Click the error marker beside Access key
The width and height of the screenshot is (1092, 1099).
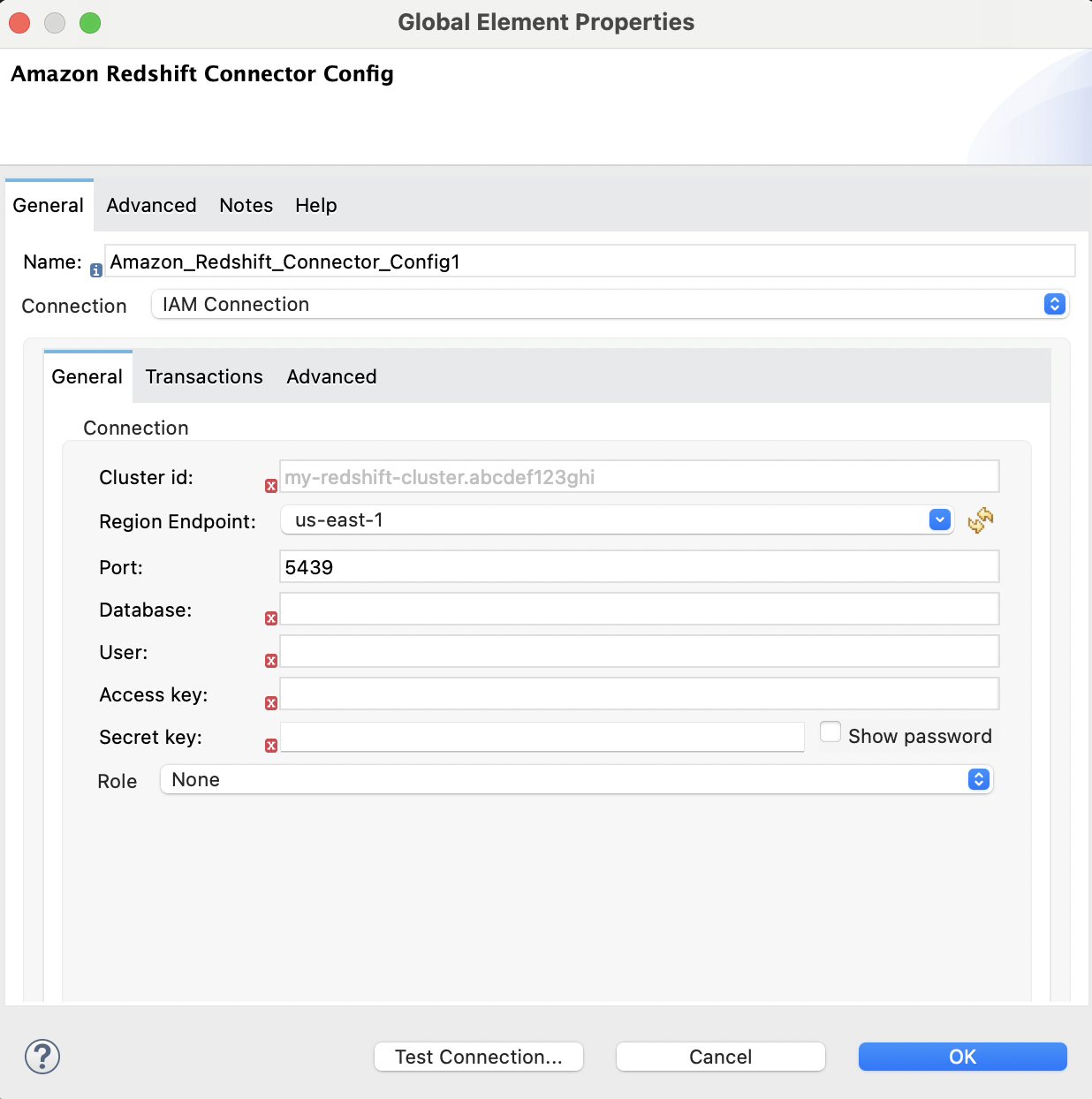(271, 703)
